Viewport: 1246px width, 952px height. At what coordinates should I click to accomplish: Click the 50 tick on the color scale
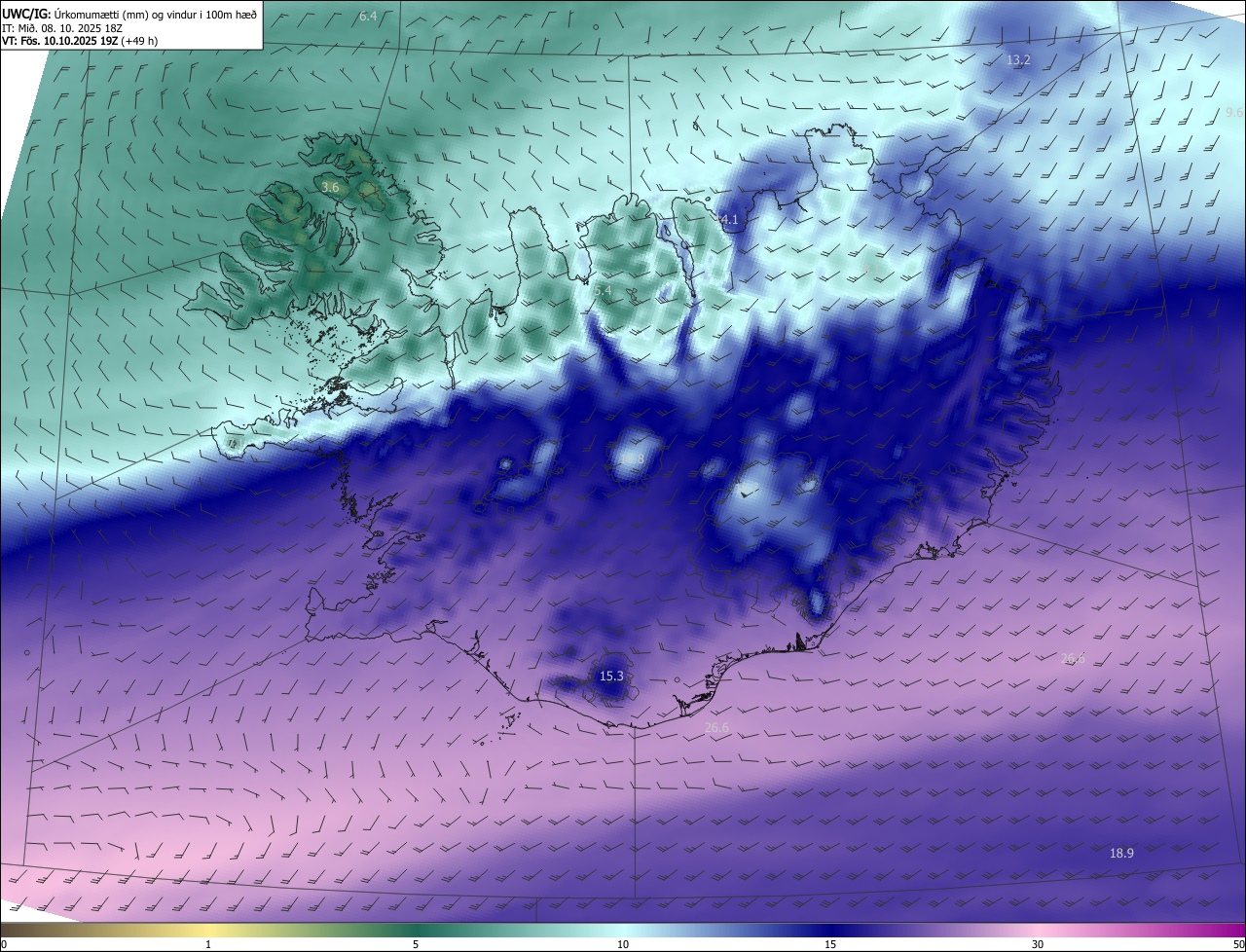1238,944
